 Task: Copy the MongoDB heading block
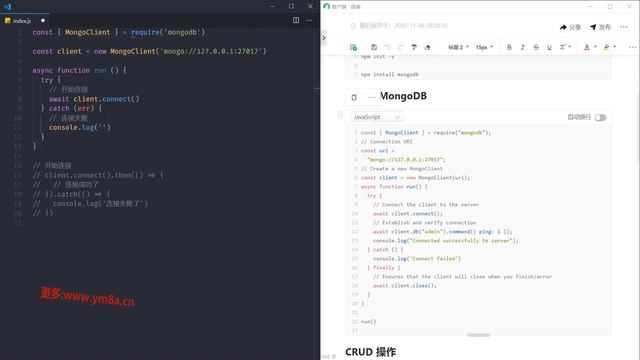click(354, 98)
